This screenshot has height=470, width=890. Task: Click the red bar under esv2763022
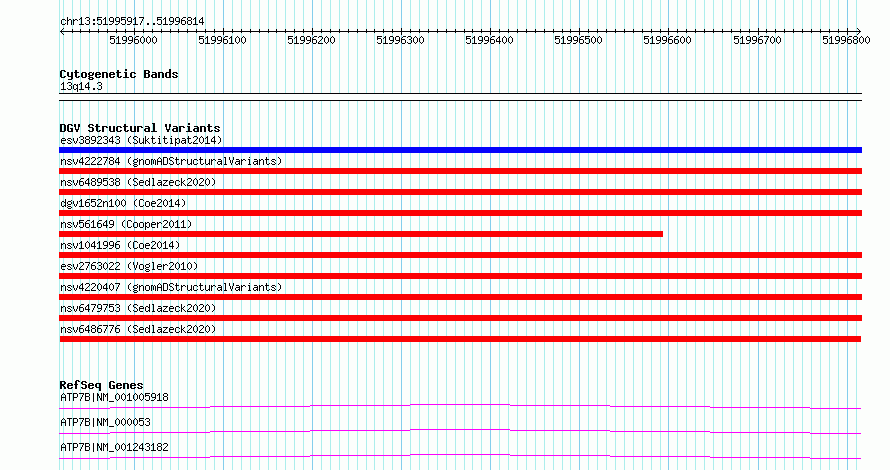click(x=460, y=276)
